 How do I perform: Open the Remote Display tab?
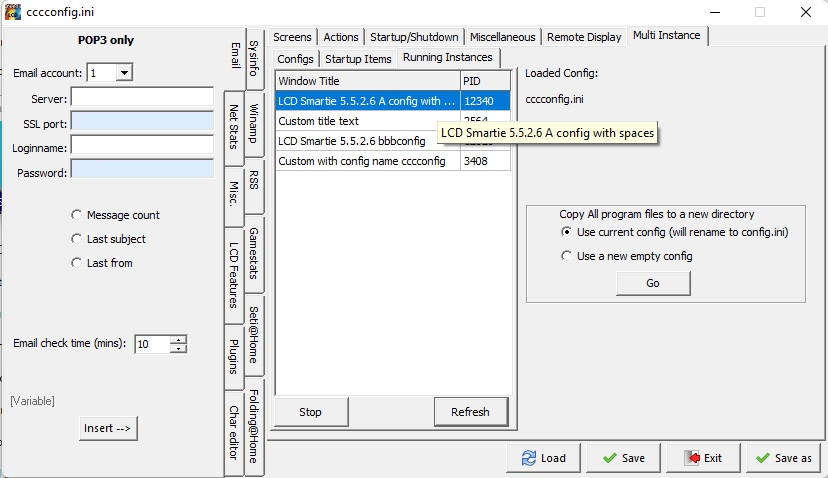tap(584, 37)
